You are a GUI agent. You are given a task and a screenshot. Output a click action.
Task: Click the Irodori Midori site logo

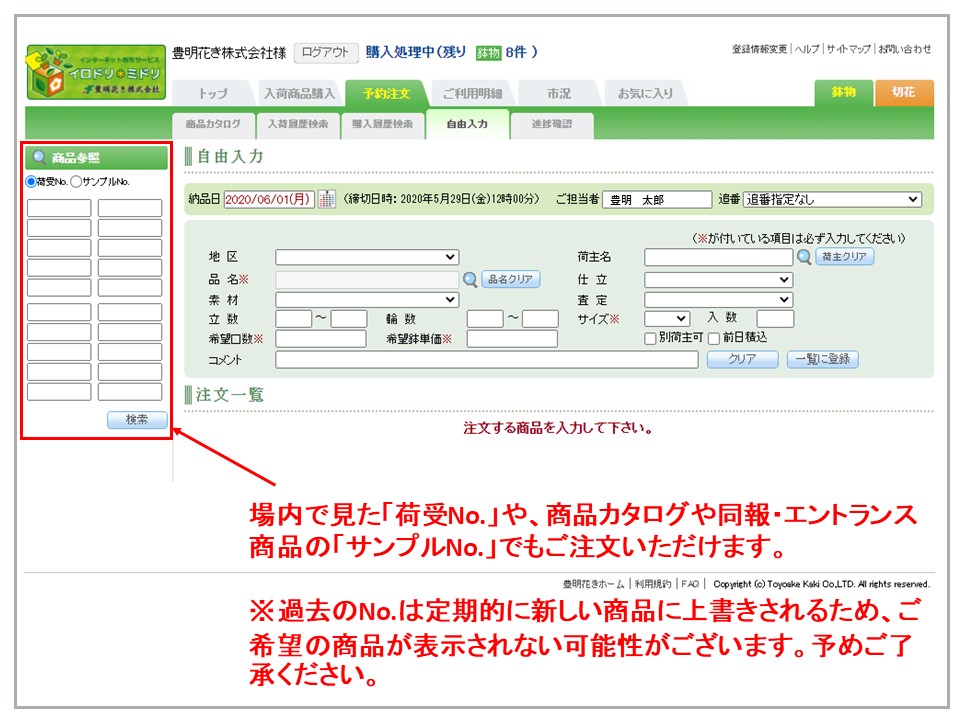click(95, 71)
